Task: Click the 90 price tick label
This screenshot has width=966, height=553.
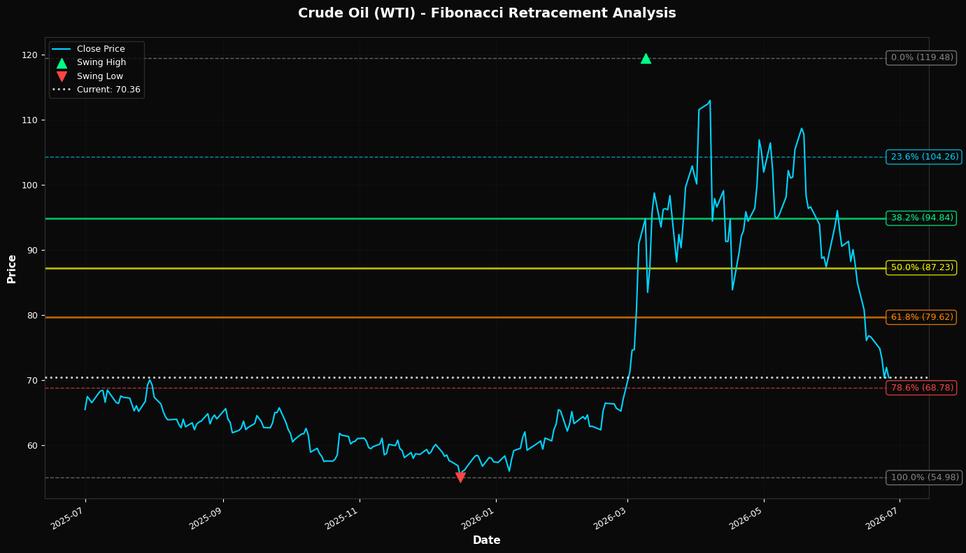Action: pyautogui.click(x=33, y=251)
